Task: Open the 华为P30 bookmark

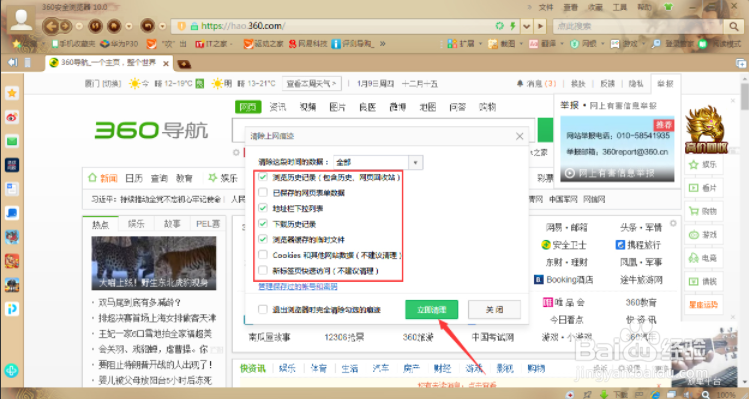Action: [119, 43]
